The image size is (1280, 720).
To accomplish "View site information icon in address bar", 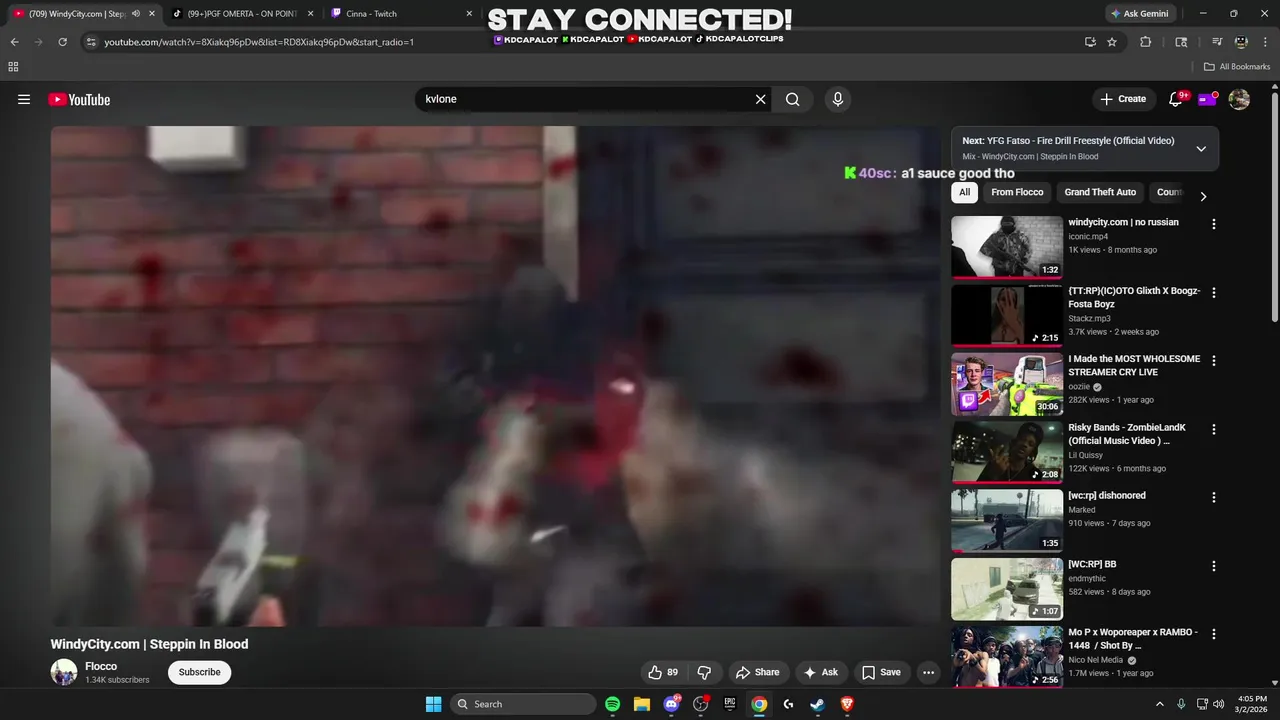I will pos(91,42).
